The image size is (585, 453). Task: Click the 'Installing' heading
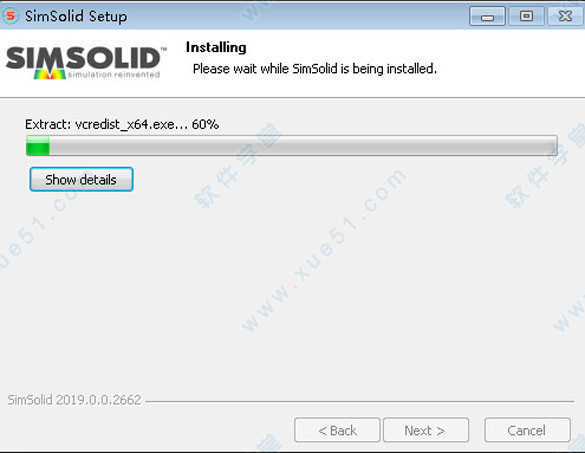coord(216,47)
